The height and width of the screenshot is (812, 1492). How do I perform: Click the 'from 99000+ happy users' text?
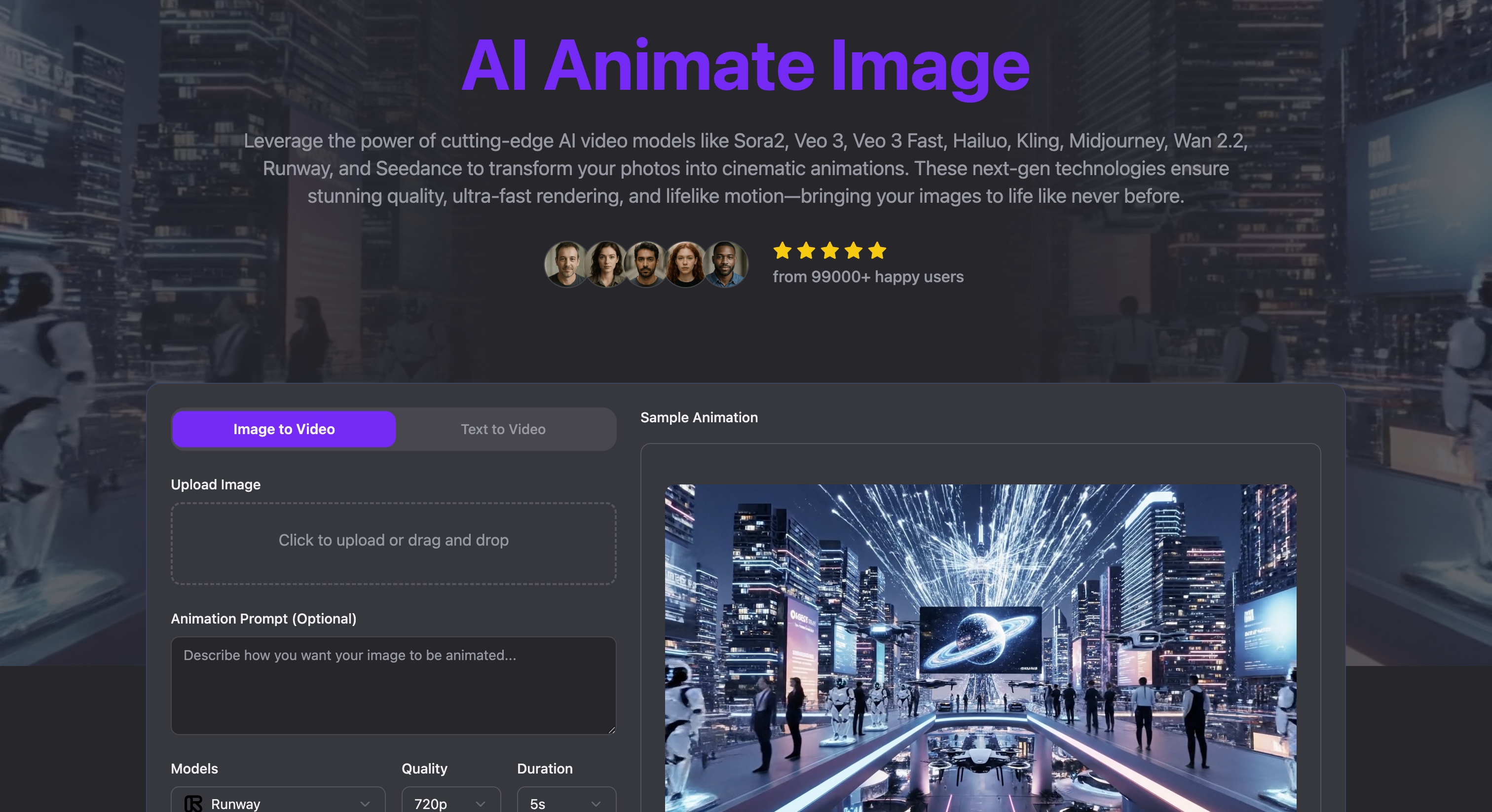click(x=868, y=277)
